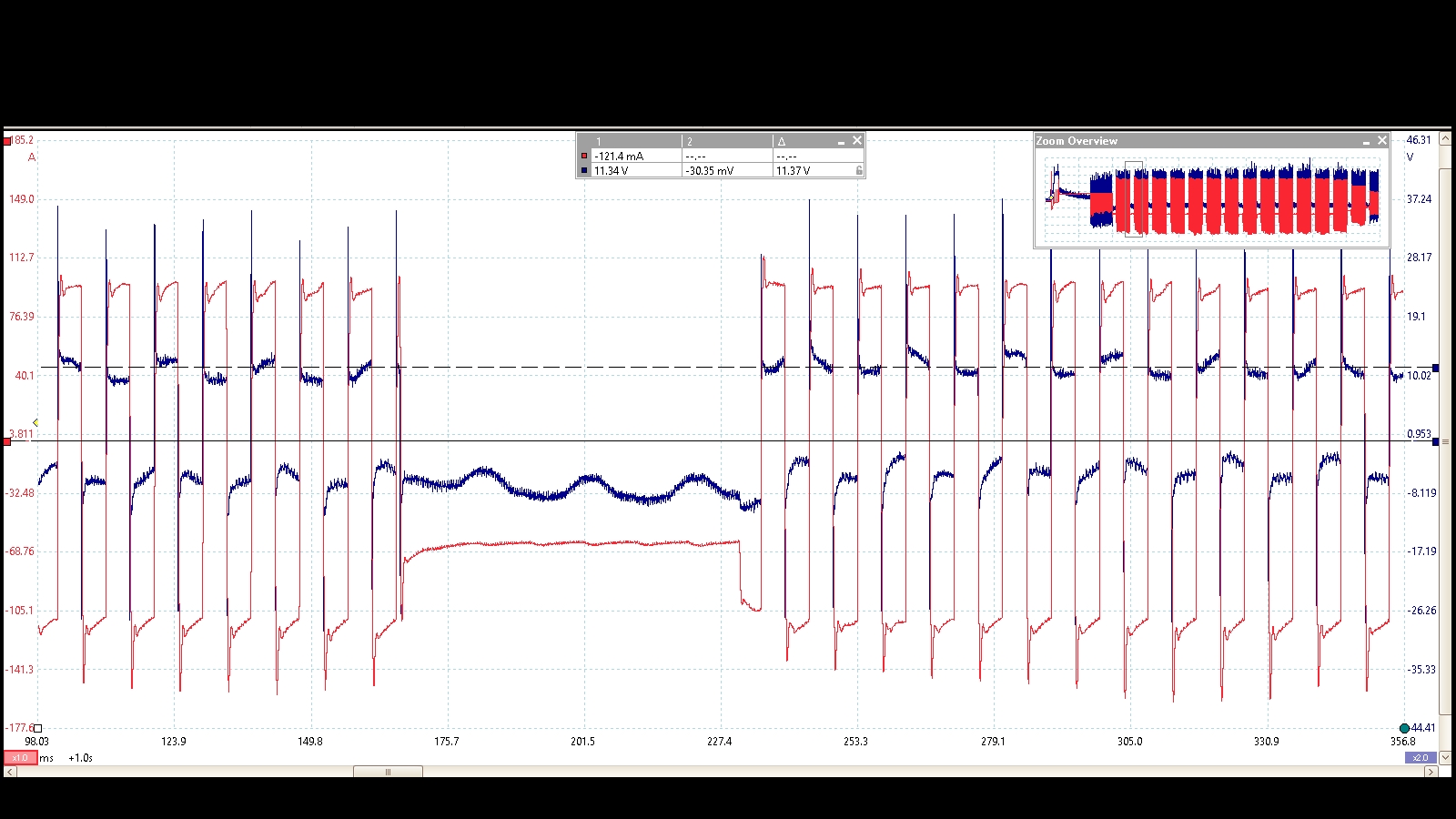The width and height of the screenshot is (1456, 819).
Task: Click the time ruler handle at bottom-left corner
Action: point(37,728)
